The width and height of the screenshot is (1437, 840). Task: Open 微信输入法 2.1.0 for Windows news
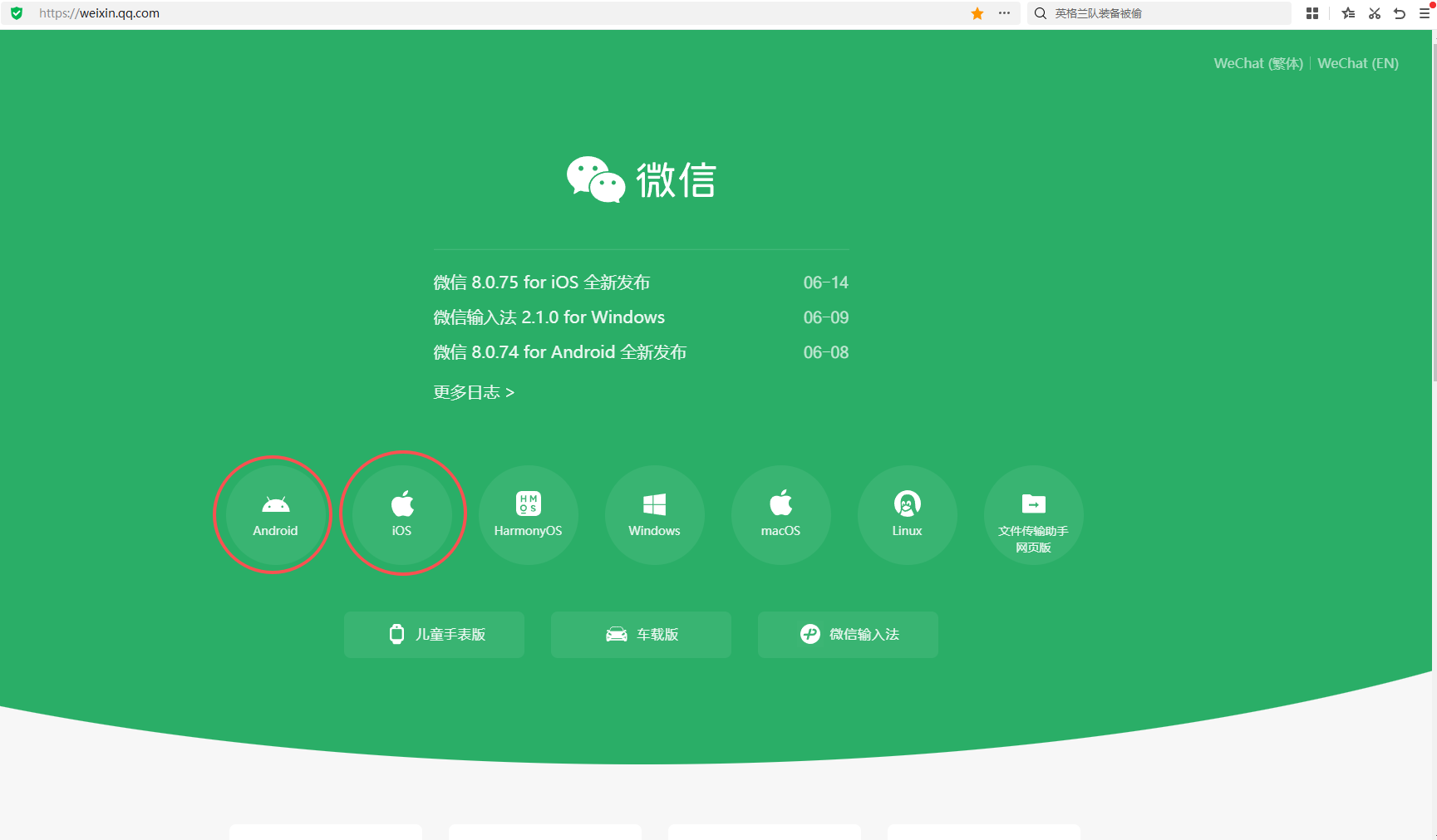click(x=549, y=317)
